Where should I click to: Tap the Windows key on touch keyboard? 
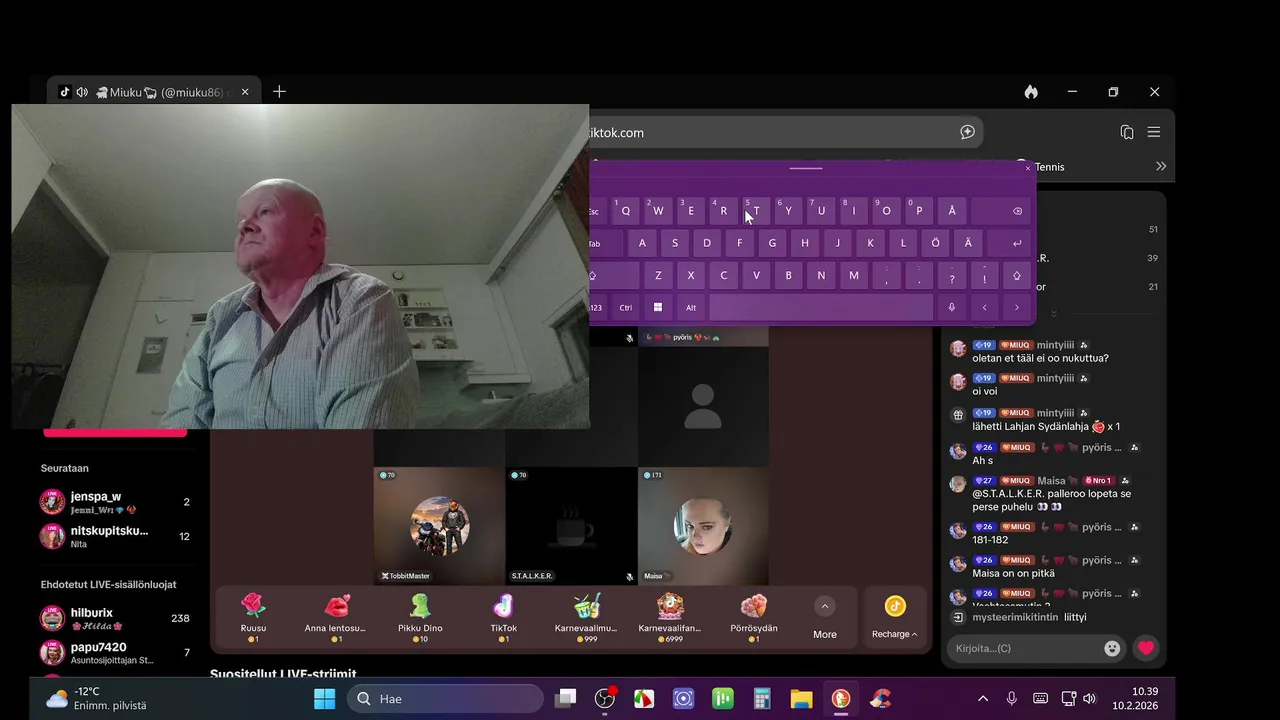point(658,307)
